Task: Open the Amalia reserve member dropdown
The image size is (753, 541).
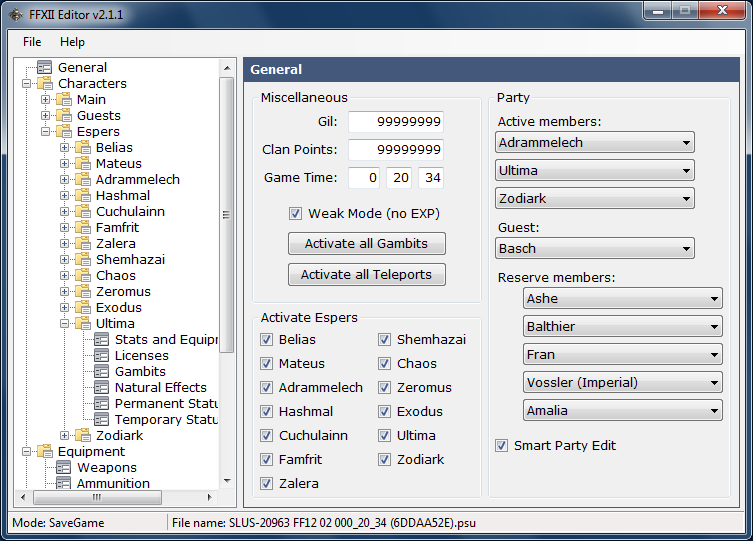Action: [623, 410]
